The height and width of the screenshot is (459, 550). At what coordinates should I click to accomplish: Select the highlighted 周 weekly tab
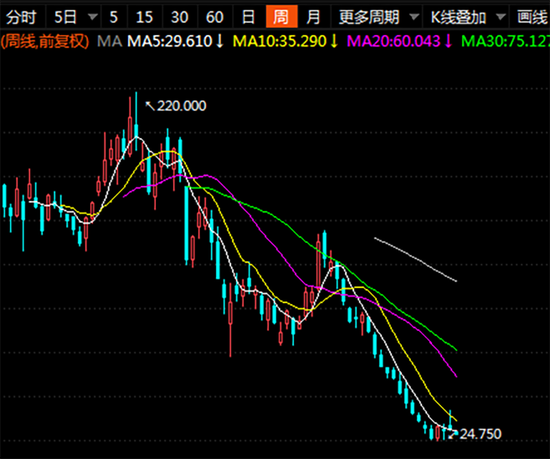[281, 17]
